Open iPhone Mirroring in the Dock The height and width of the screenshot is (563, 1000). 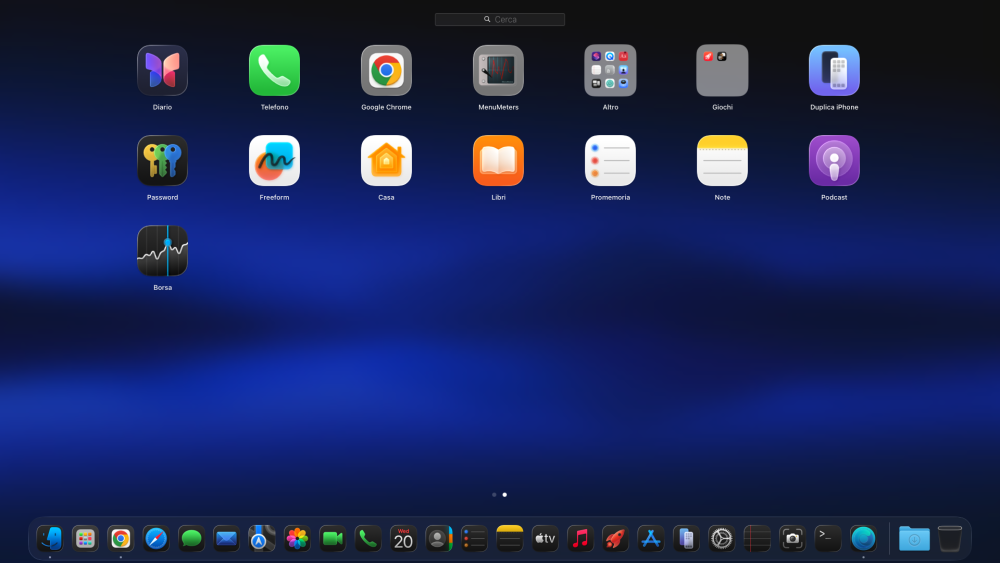(686, 539)
